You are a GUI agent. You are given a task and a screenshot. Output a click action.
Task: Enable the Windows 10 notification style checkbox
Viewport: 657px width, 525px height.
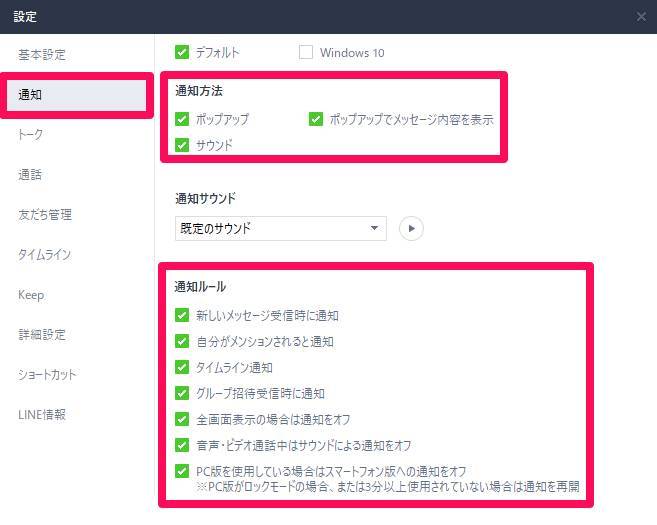click(306, 52)
